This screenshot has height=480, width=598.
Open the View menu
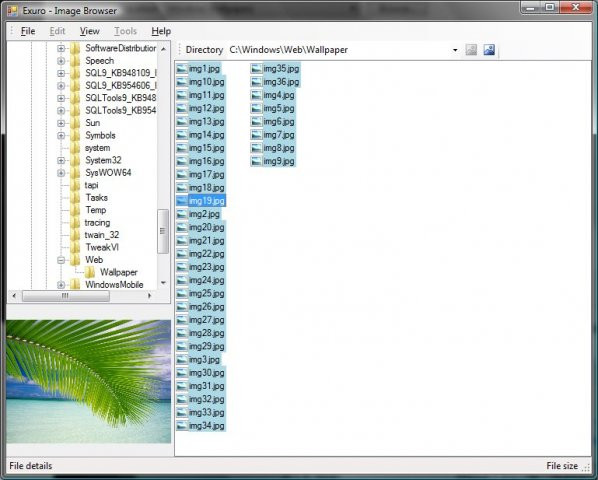click(90, 31)
